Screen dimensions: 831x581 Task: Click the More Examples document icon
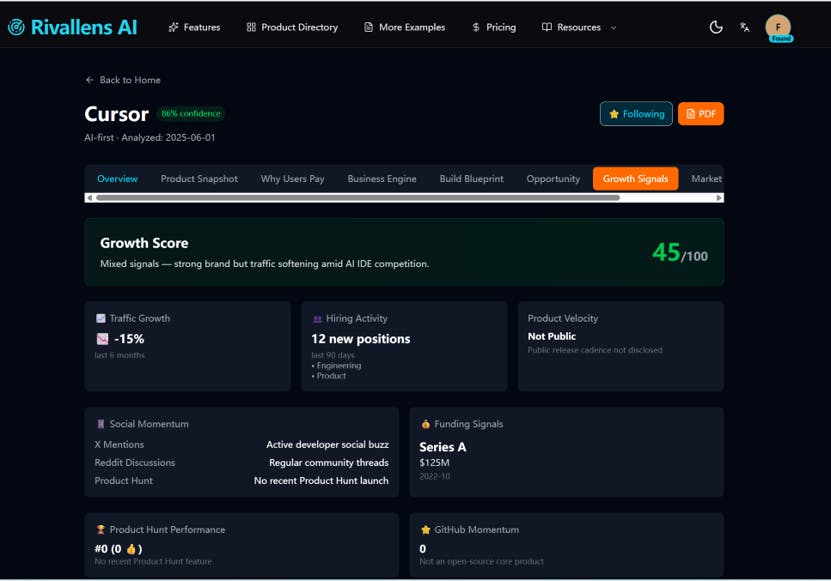[x=368, y=27]
